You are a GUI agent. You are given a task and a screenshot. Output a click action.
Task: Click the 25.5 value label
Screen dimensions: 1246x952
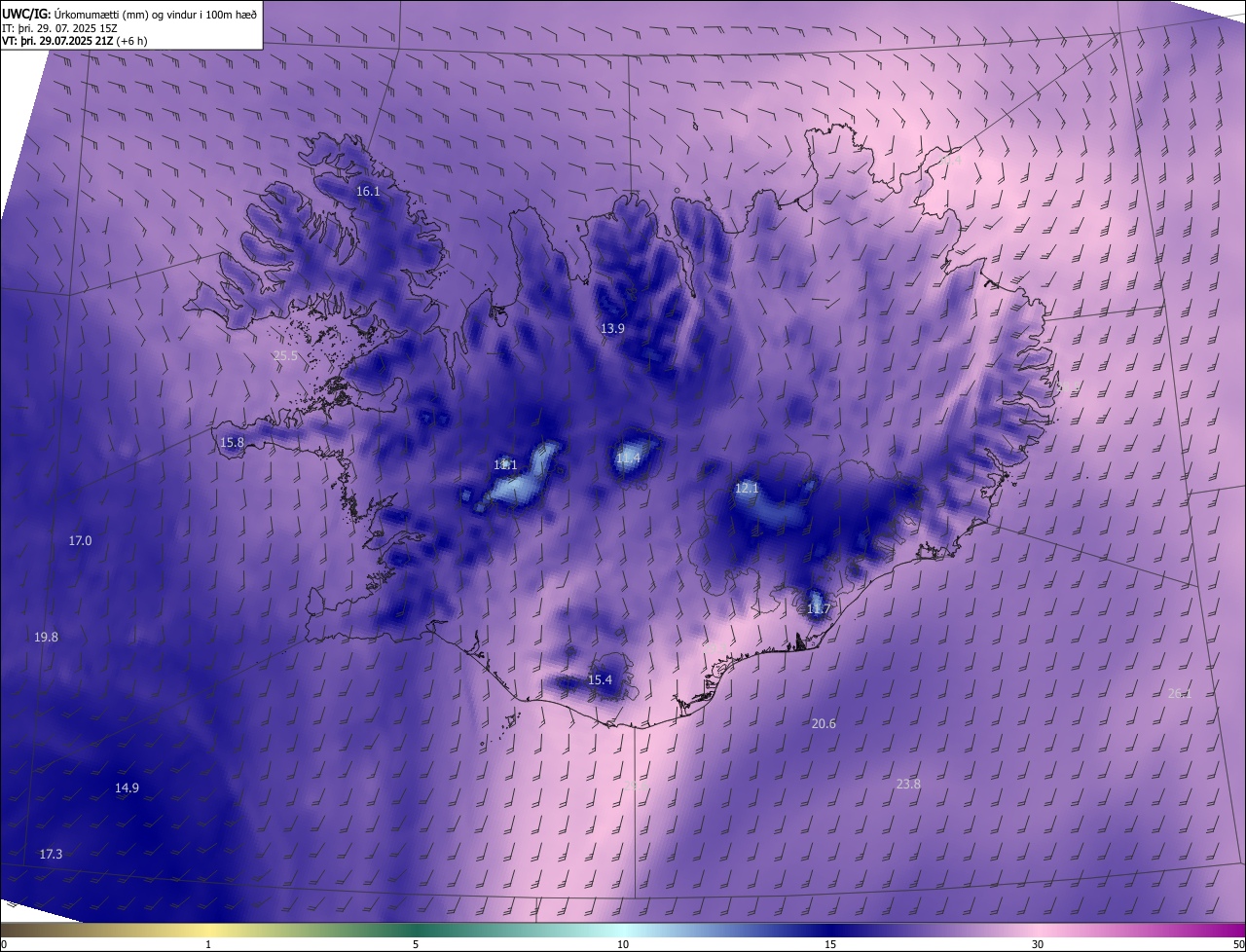[x=285, y=356]
